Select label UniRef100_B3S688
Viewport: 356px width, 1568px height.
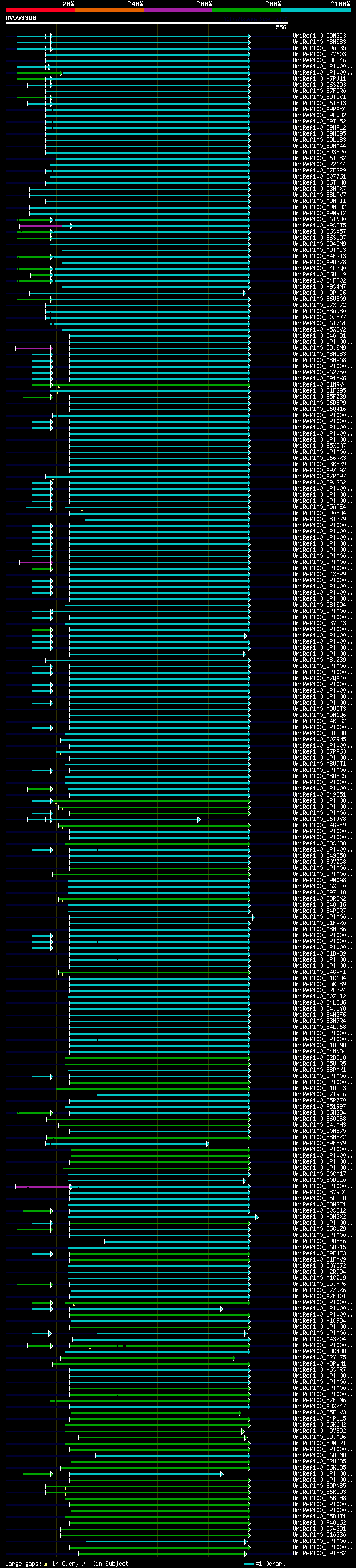[x=319, y=843]
